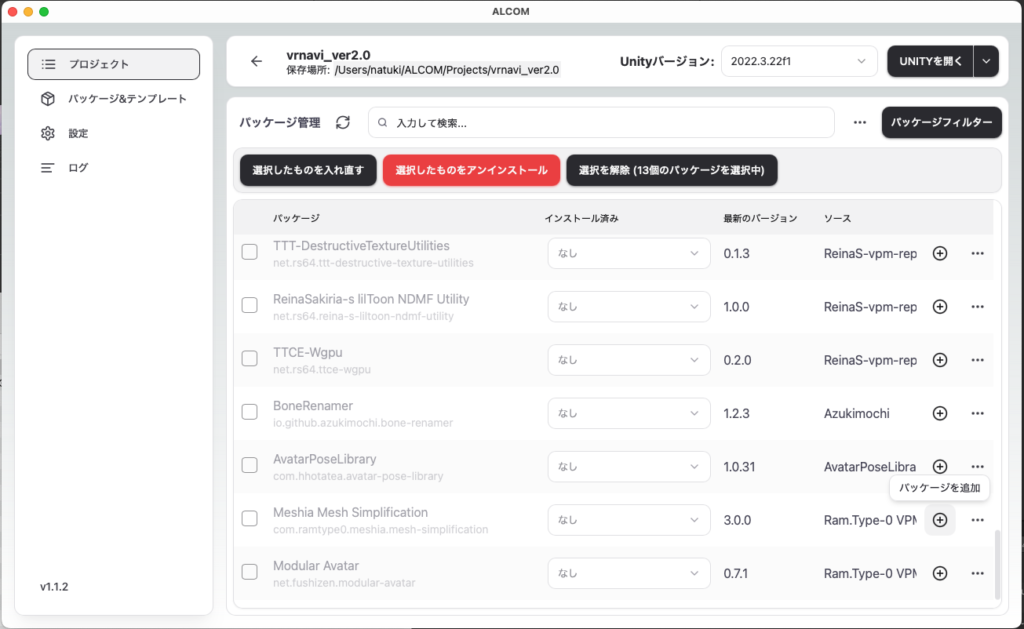Focus the 入力して検索 search field

(x=601, y=123)
